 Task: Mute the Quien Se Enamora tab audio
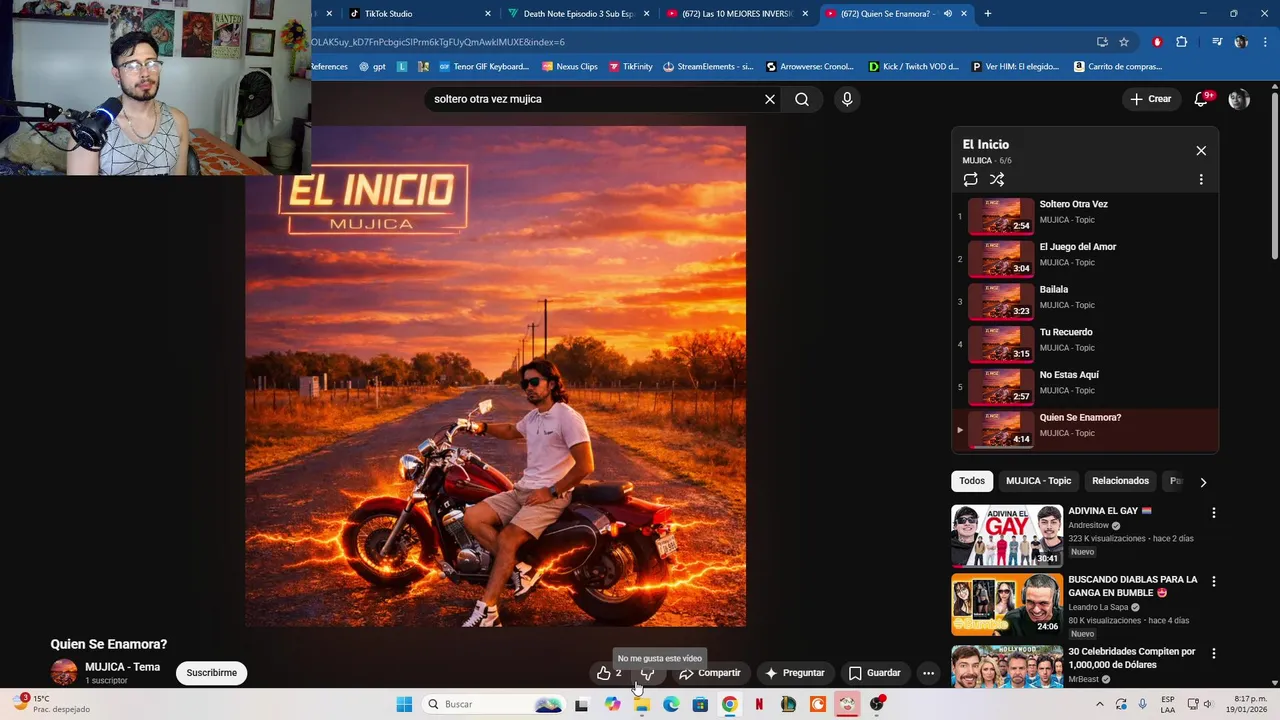[947, 14]
